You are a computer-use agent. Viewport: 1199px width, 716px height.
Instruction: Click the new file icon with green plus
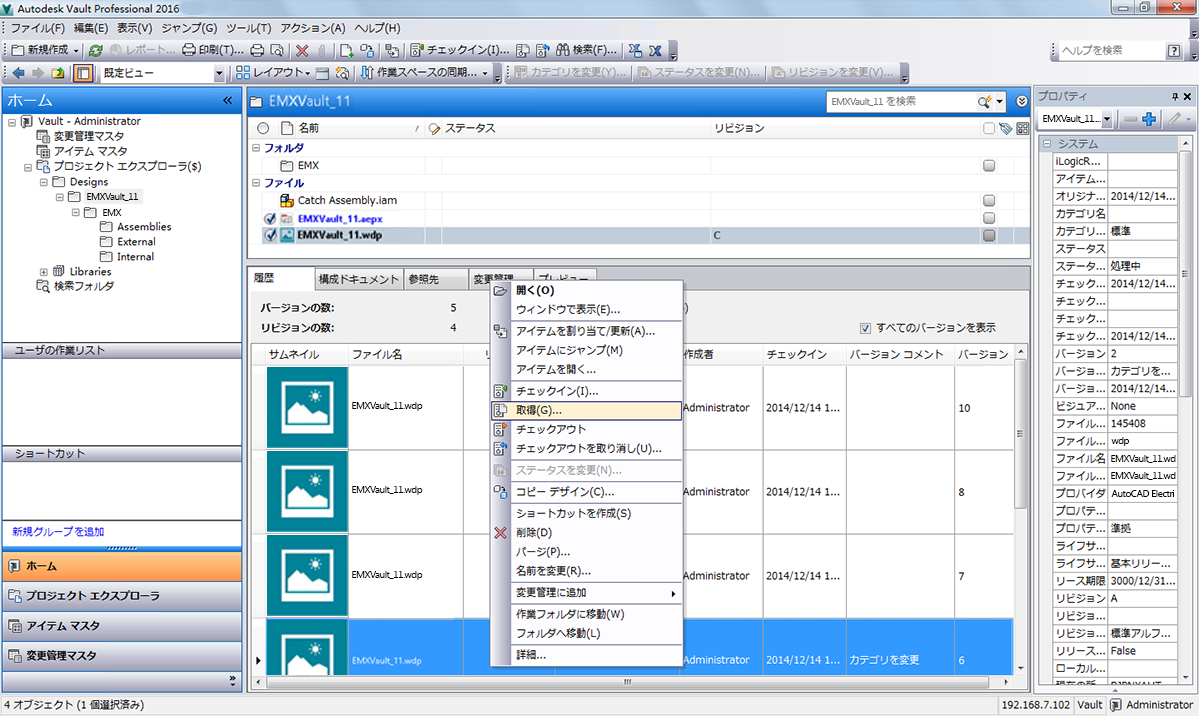click(x=346, y=50)
